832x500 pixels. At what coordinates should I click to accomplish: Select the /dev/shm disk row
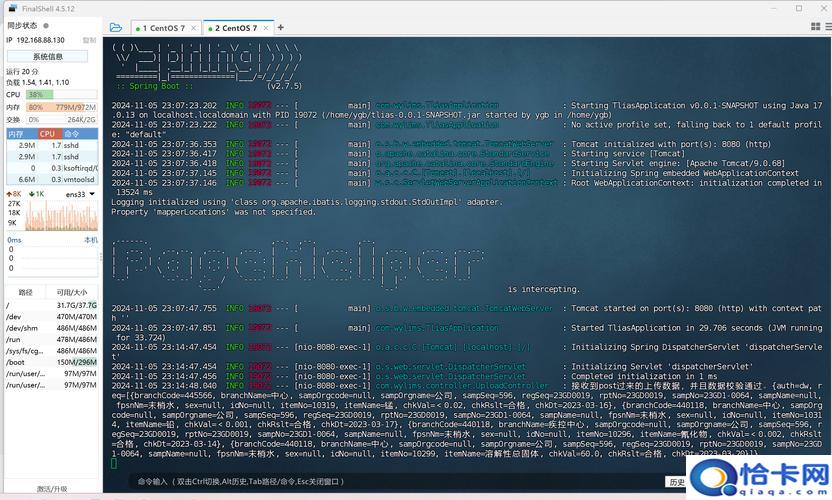(x=51, y=329)
